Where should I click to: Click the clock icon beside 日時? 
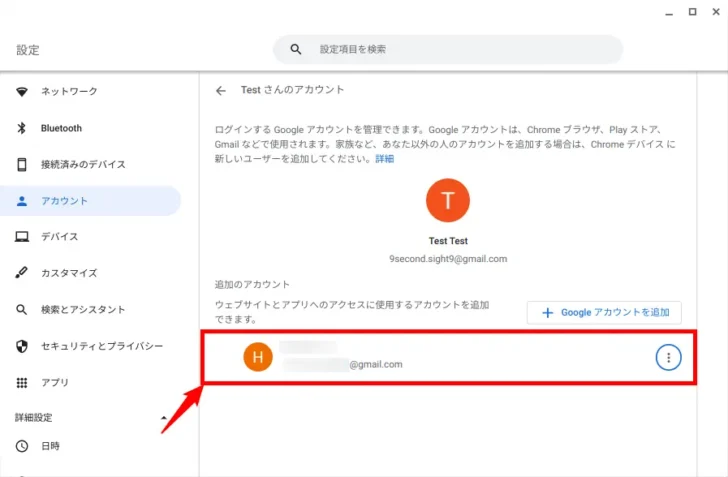tap(21, 446)
